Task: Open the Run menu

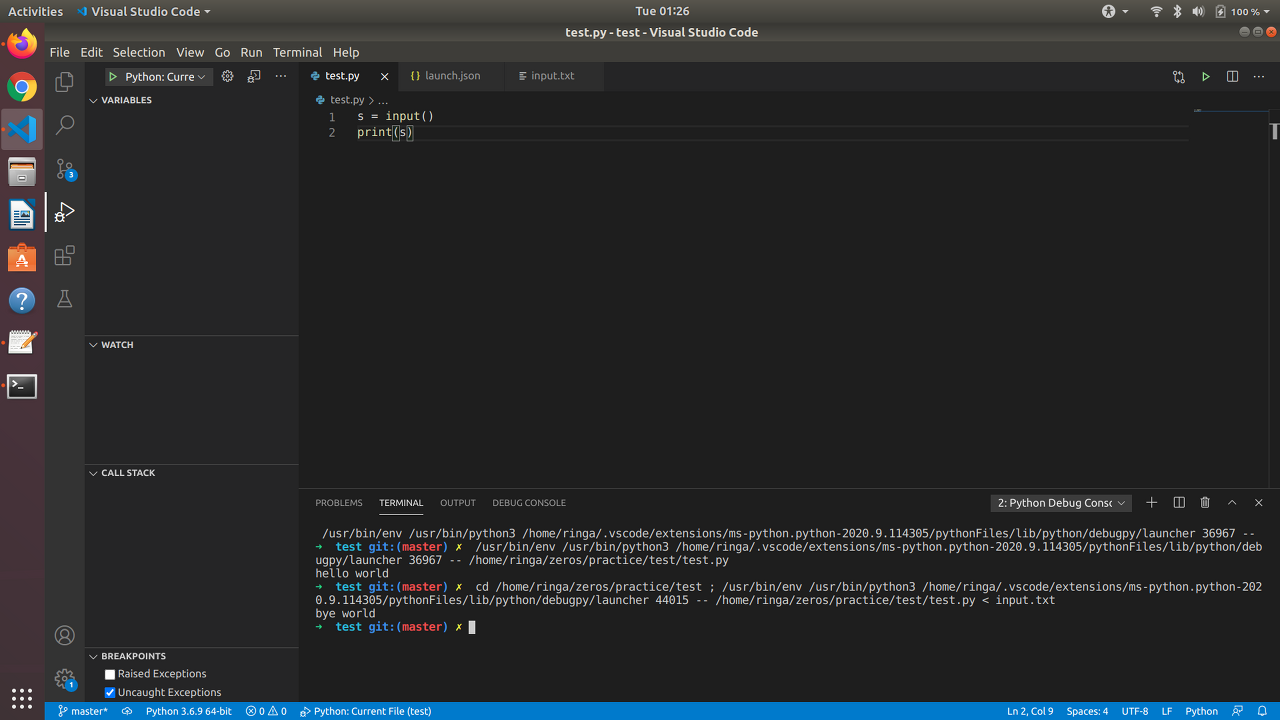Action: click(251, 52)
